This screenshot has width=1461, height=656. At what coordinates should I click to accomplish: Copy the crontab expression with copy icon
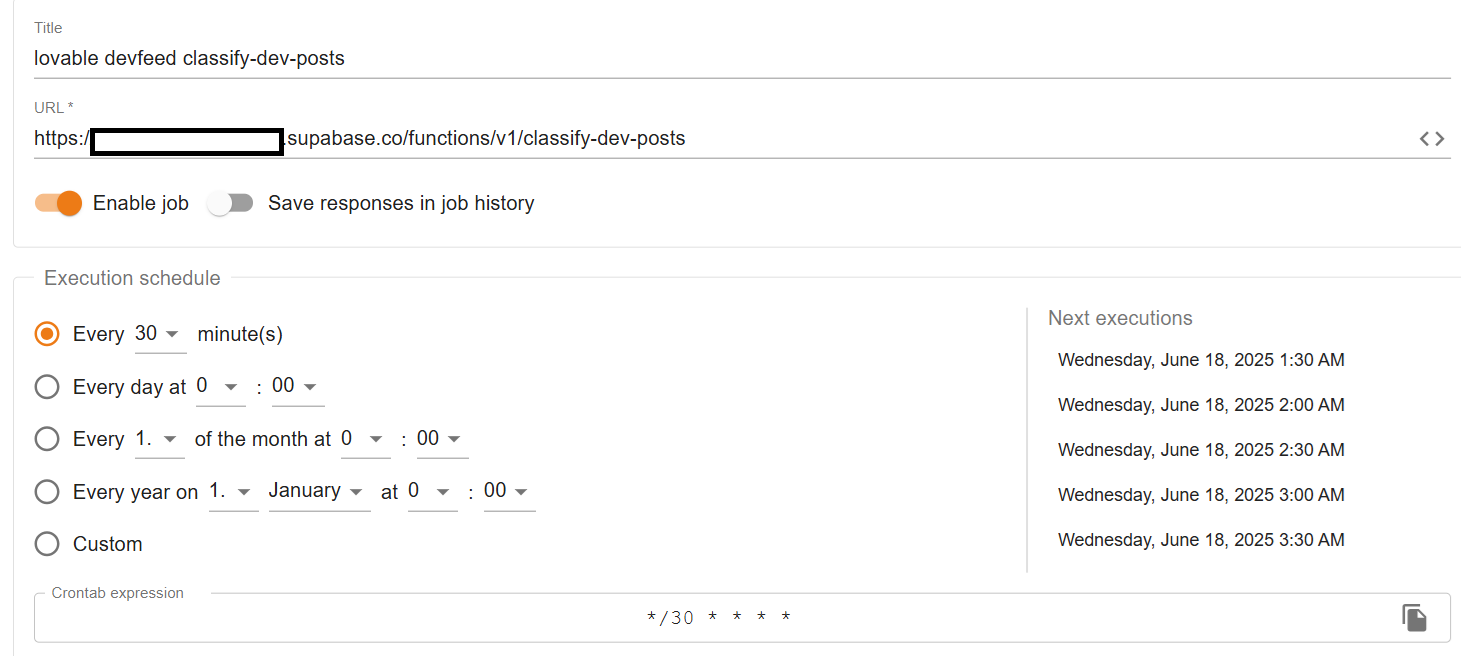1414,618
